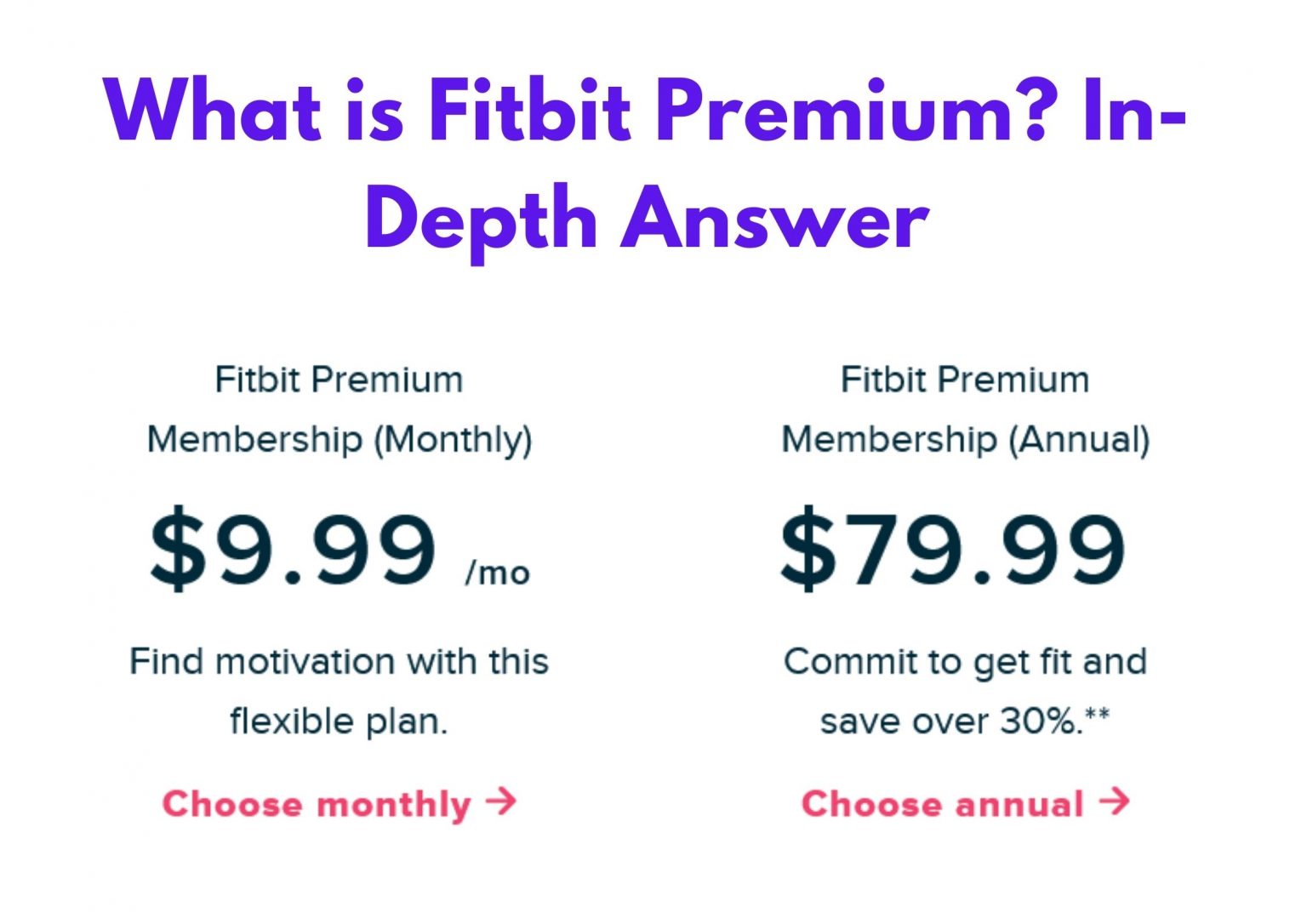Select the Fitbit Premium Membership (Monthly) heading
This screenshot has width=1307, height=924.
(339, 408)
